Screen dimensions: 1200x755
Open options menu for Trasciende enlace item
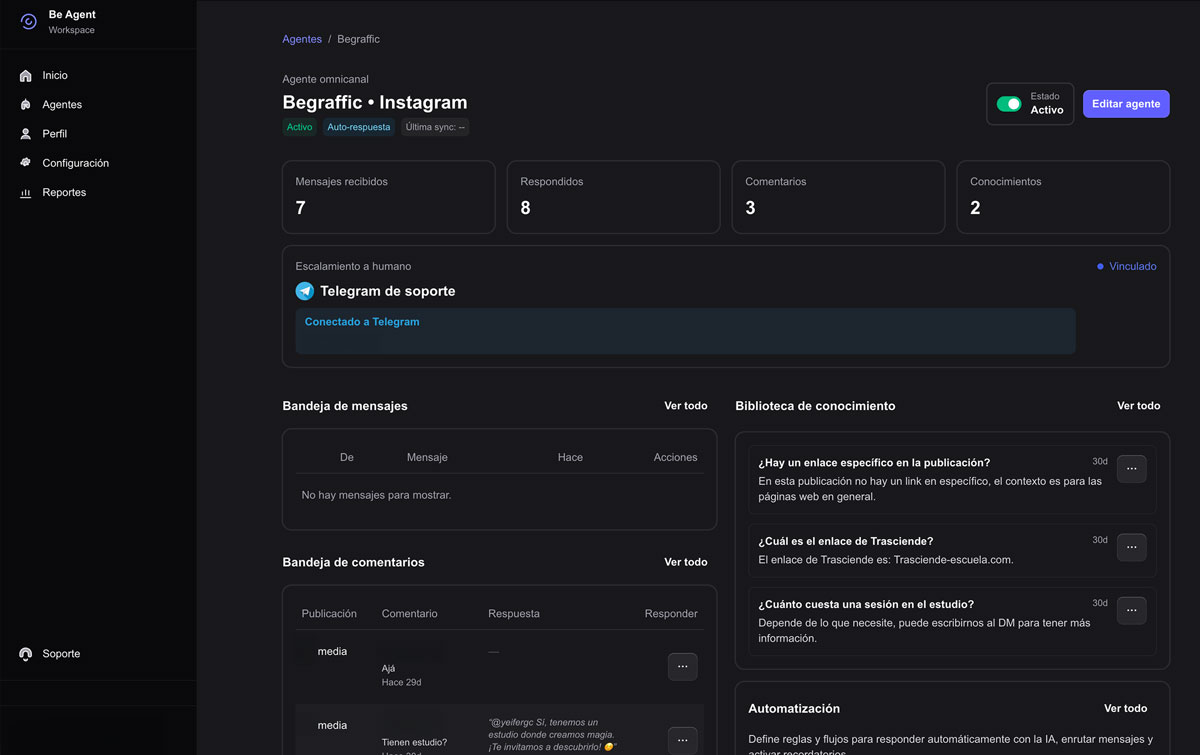[1131, 547]
